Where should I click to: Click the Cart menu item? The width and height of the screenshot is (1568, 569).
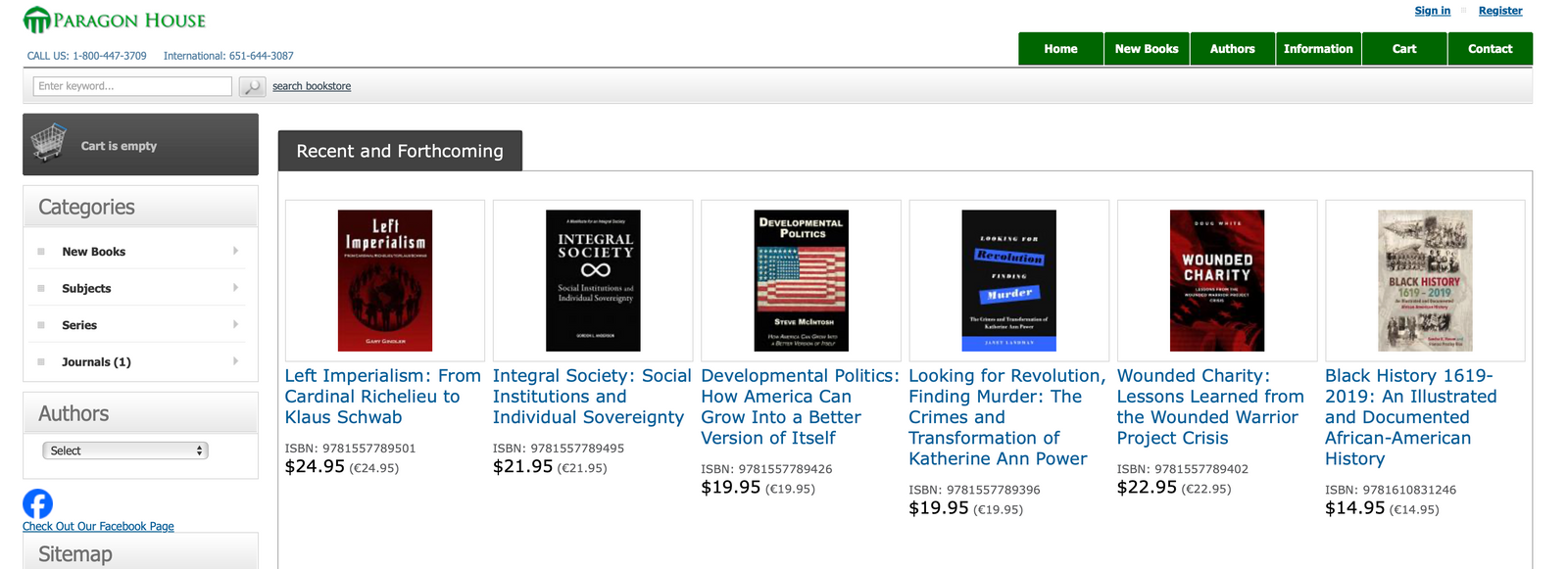coord(1404,48)
